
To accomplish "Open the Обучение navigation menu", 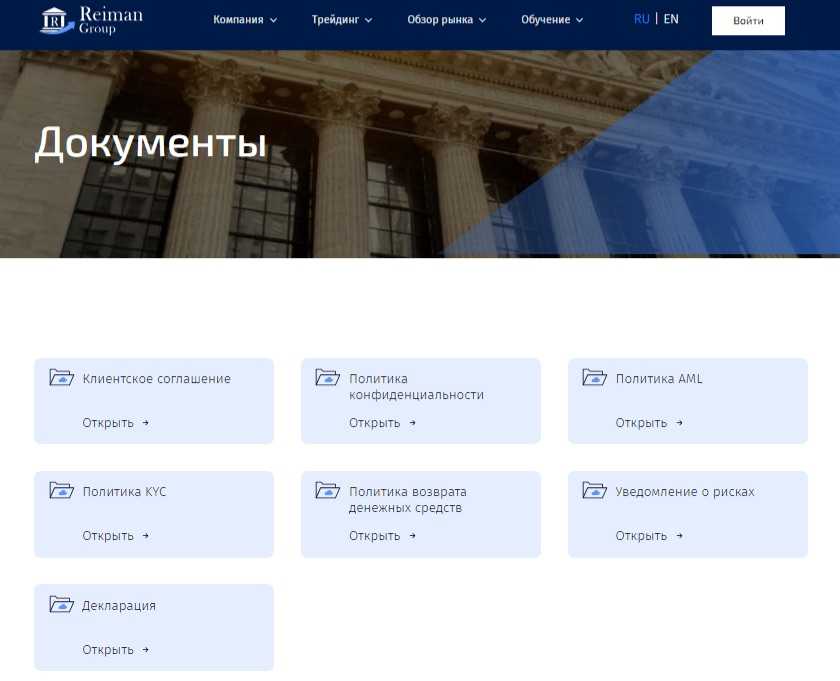I will [x=551, y=20].
